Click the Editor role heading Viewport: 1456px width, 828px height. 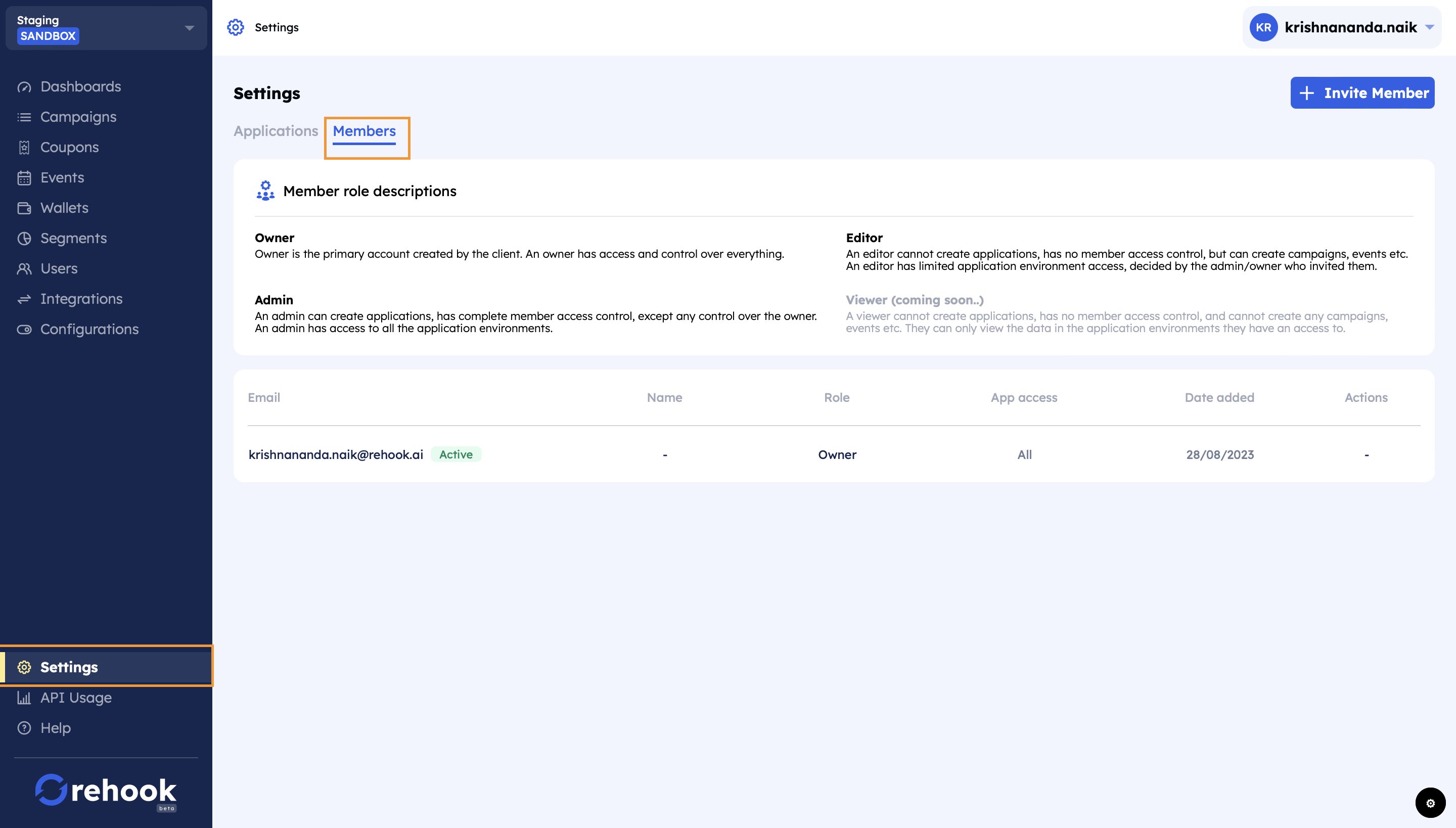click(864, 238)
